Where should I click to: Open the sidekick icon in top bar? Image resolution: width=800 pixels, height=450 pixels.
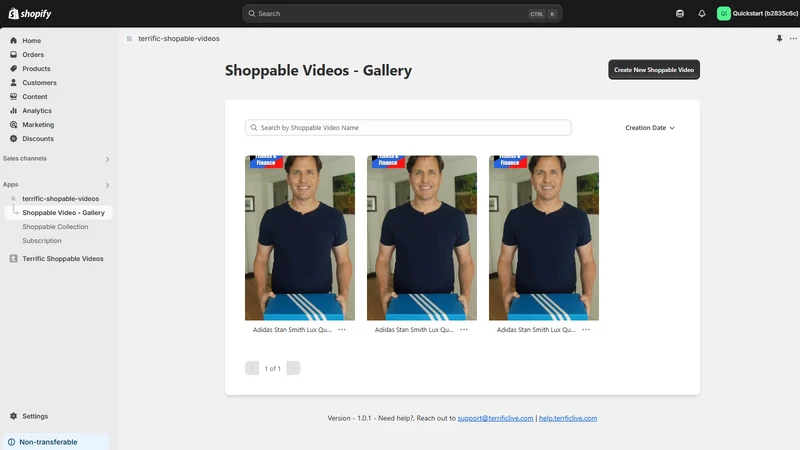(680, 14)
